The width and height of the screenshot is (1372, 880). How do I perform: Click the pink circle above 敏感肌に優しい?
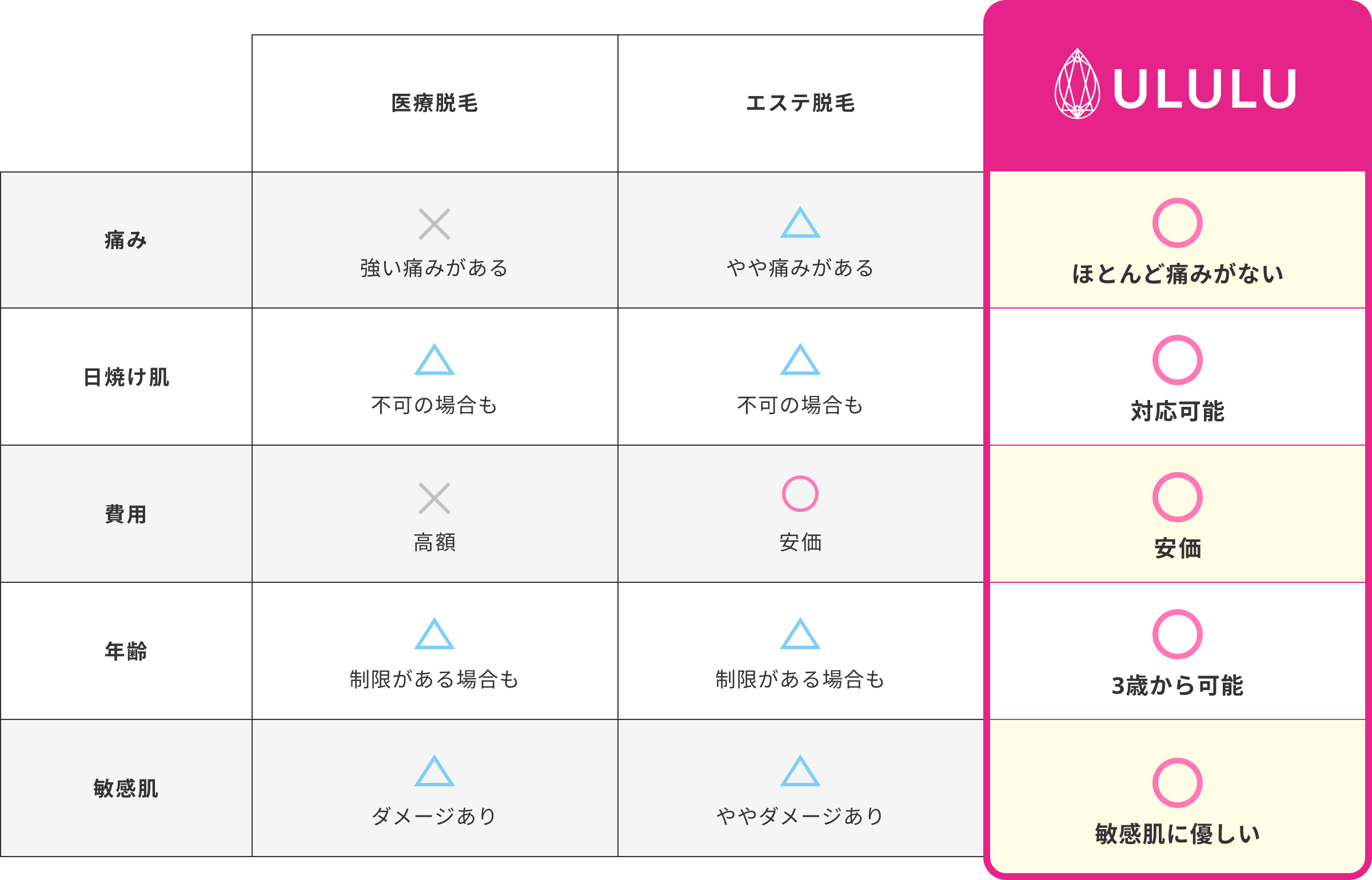(1178, 783)
